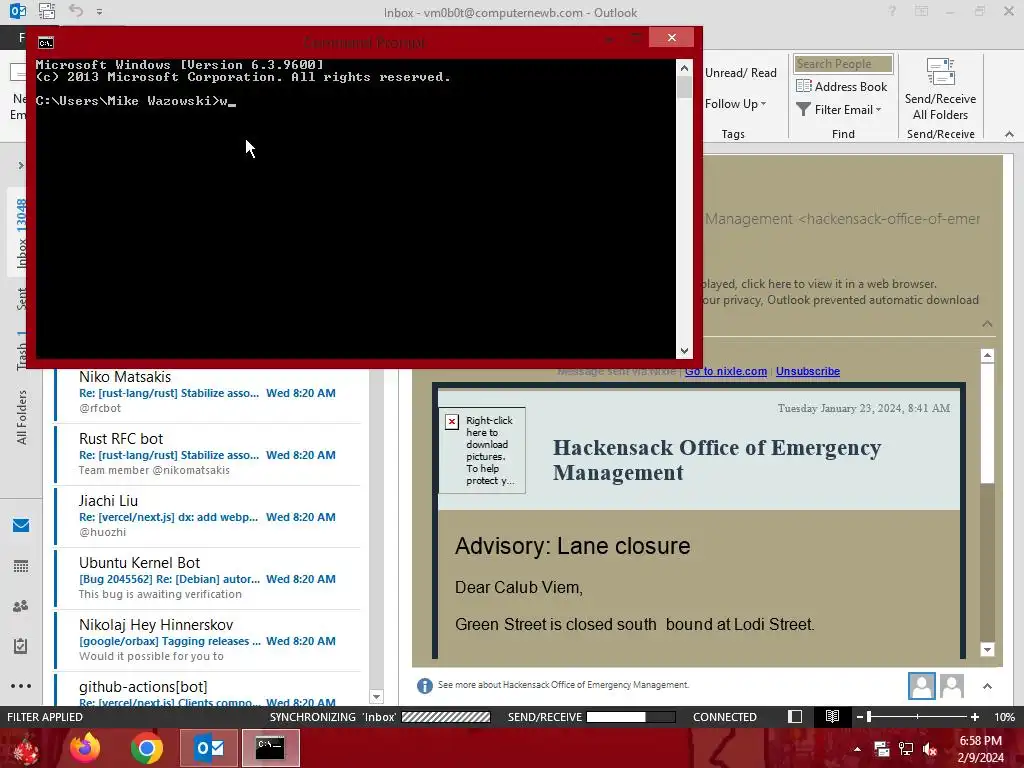Open more navigation options ellipsis
The width and height of the screenshot is (1024, 768).
[x=21, y=686]
